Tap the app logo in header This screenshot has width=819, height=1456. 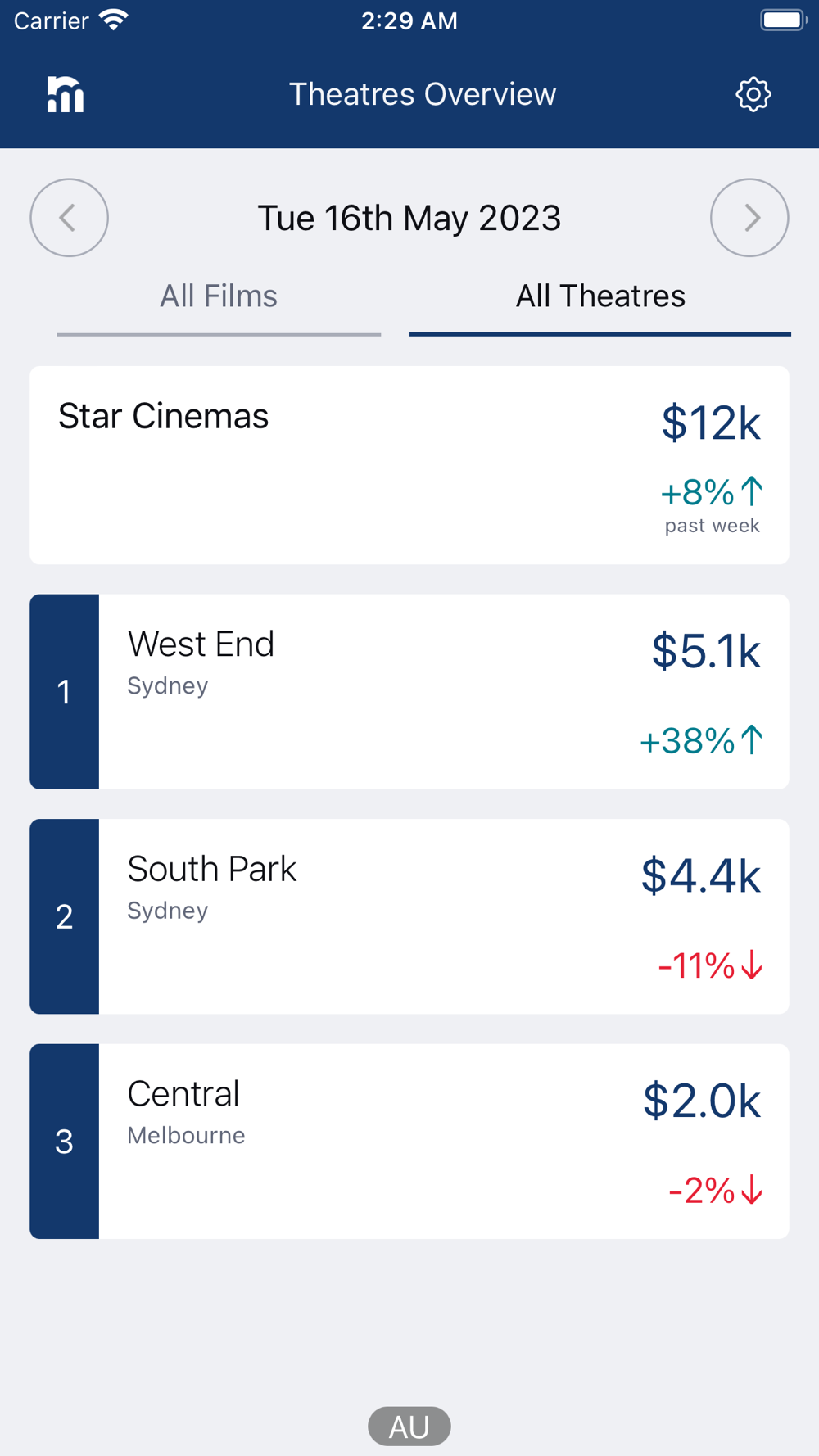(66, 95)
